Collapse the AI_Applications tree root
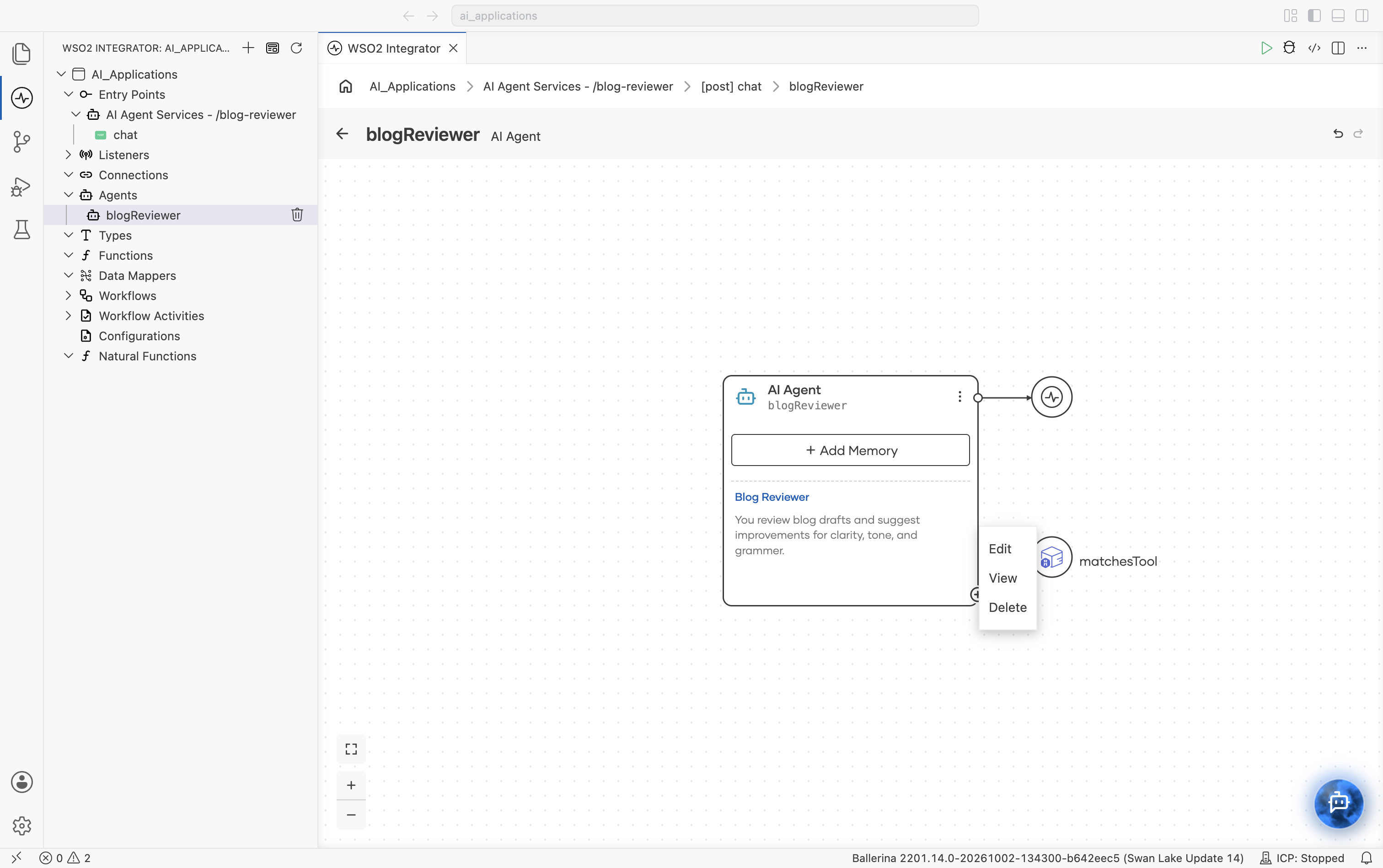 (x=61, y=74)
